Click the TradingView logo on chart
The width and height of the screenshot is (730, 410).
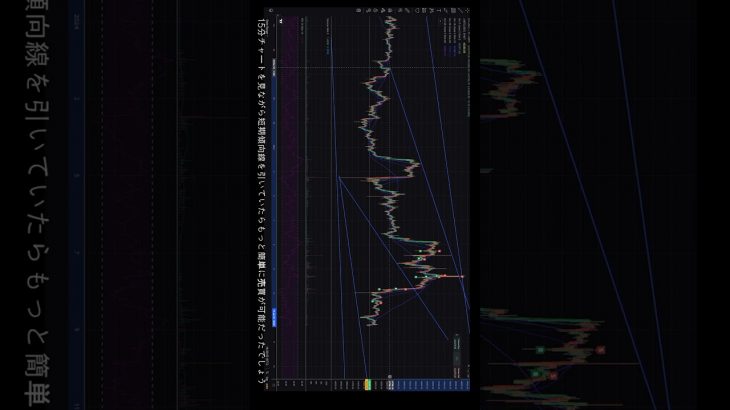(281, 21)
